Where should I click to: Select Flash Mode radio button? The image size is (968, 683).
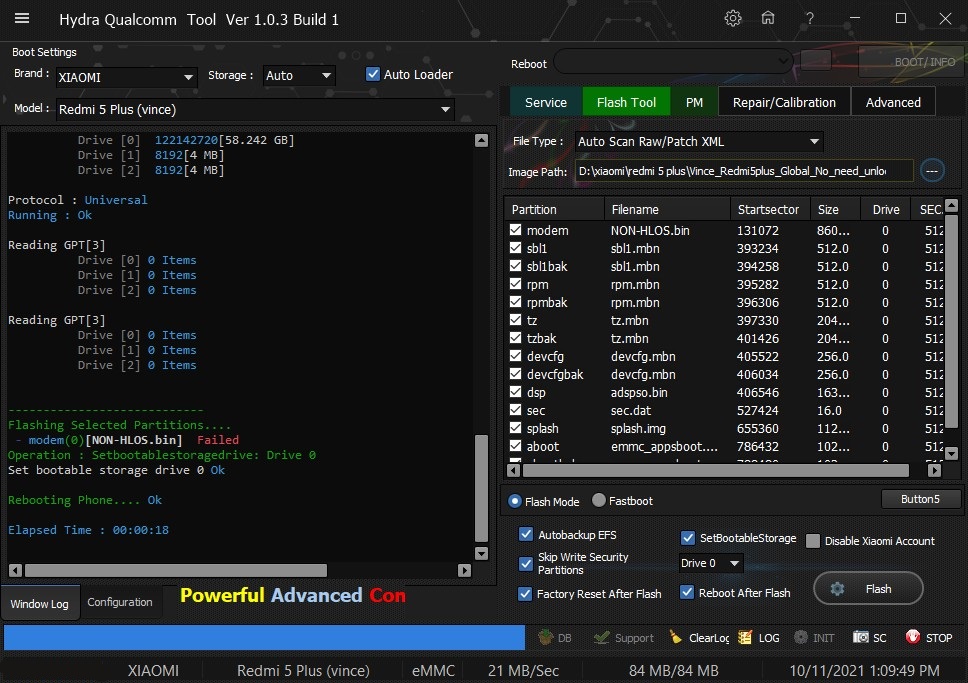tap(515, 501)
